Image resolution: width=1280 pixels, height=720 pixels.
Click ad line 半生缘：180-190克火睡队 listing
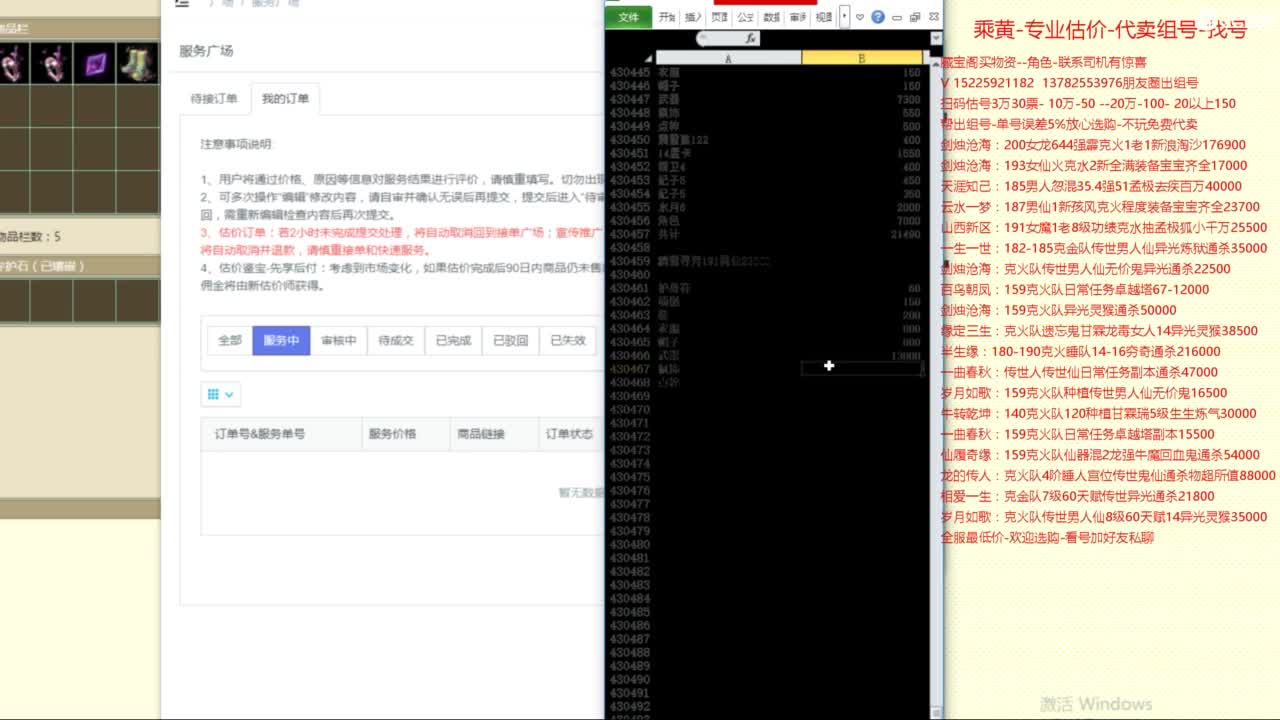pyautogui.click(x=1080, y=351)
